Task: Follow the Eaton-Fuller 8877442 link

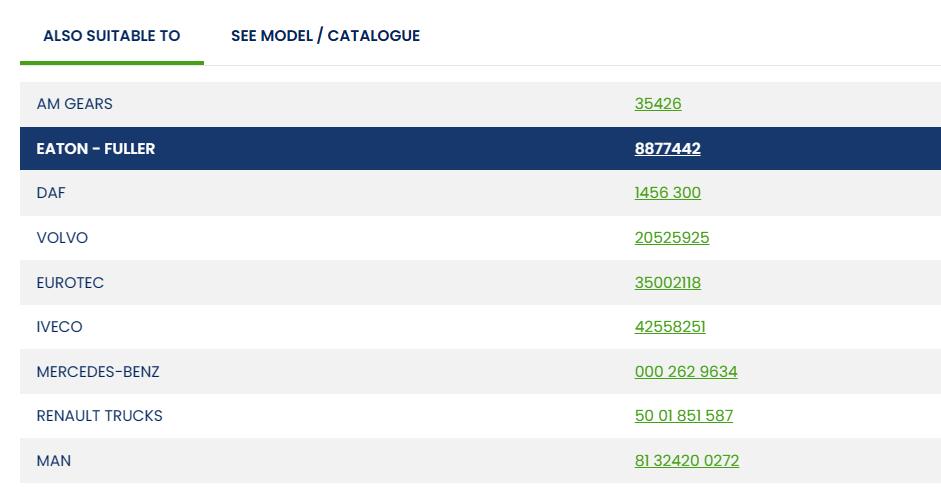Action: [667, 149]
